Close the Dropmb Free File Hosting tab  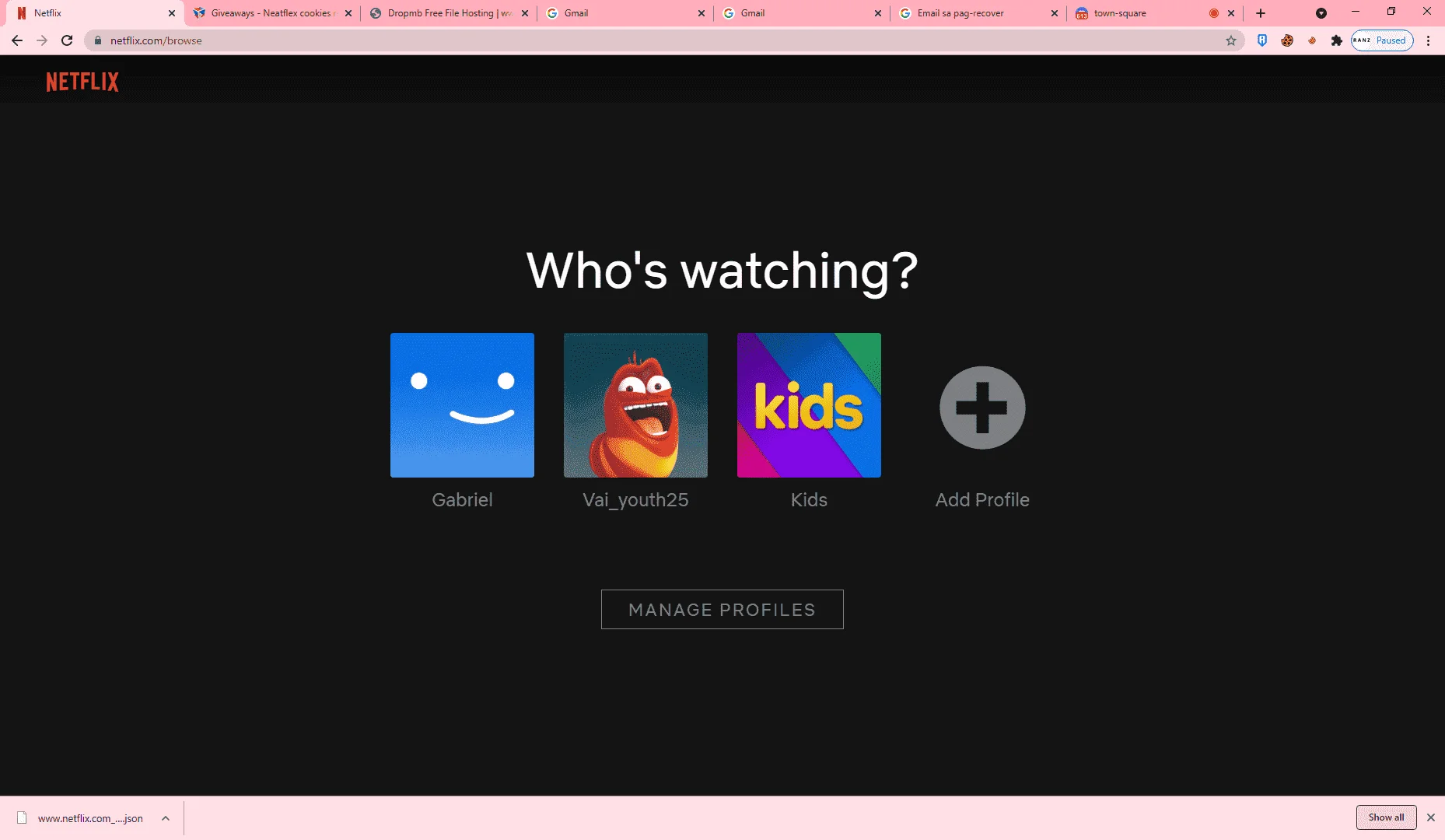525,13
